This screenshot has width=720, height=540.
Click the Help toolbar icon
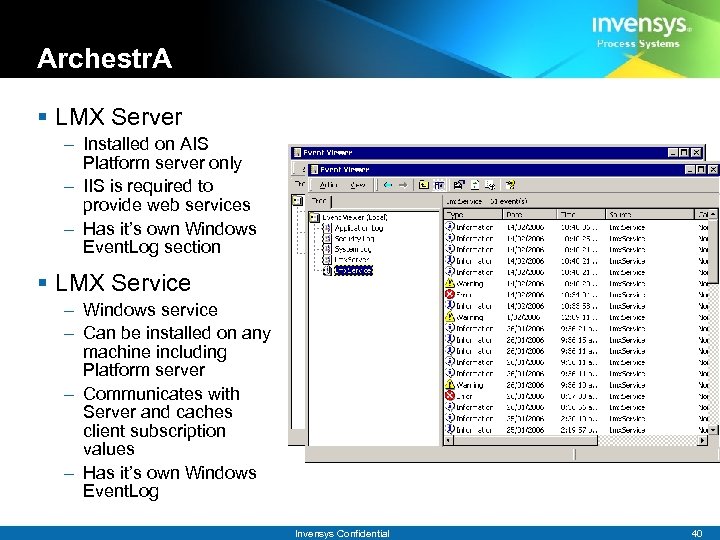click(510, 185)
